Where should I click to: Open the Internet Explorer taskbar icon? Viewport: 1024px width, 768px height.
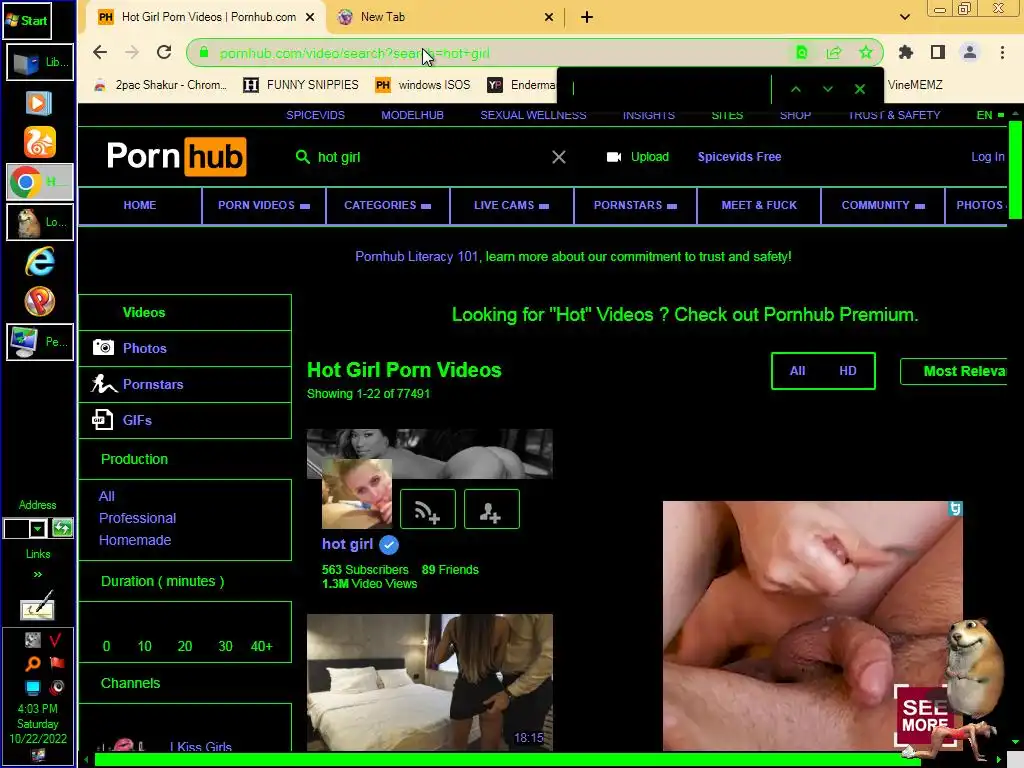[39, 261]
